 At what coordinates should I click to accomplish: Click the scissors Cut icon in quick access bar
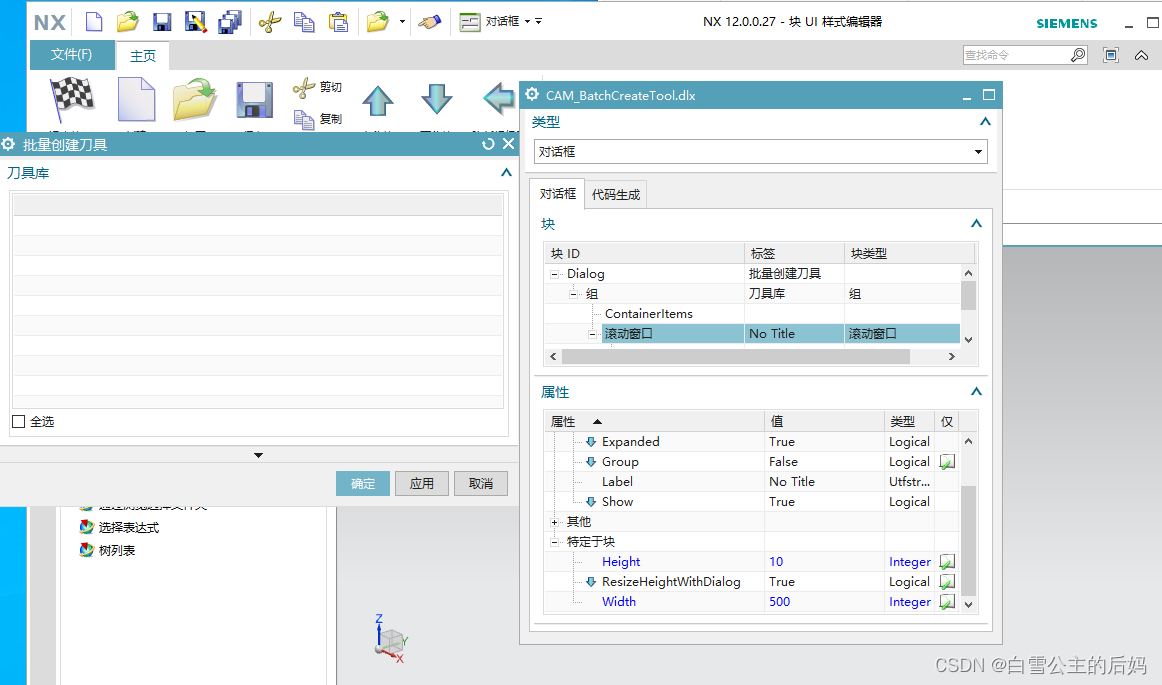click(x=270, y=22)
